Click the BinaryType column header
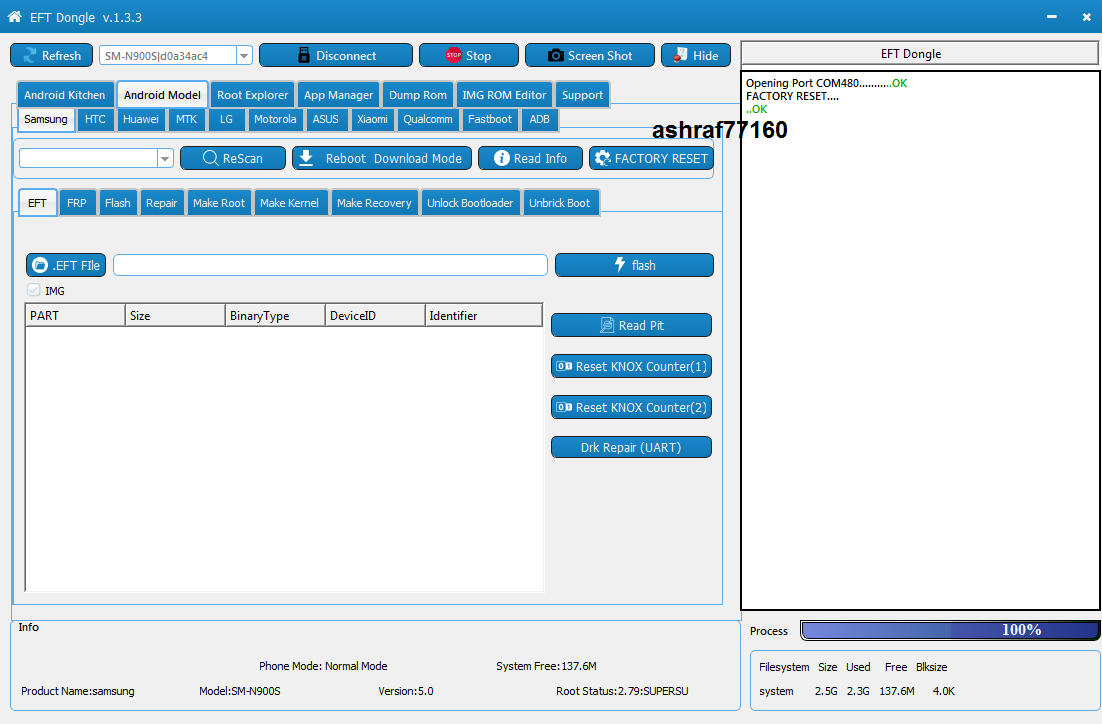Viewport: 1102px width, 724px height. click(x=275, y=316)
